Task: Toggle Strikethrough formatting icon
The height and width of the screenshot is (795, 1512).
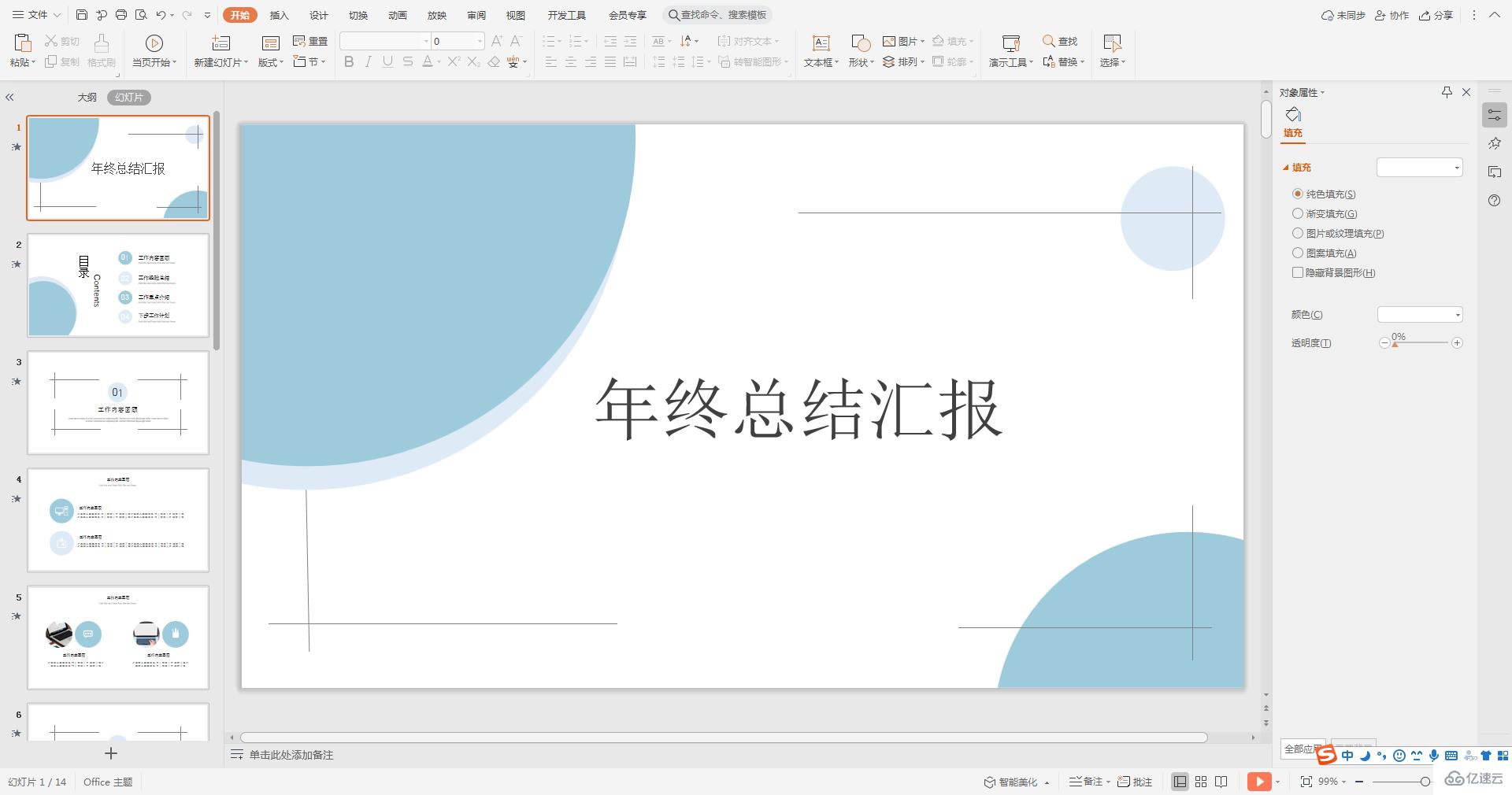Action: pyautogui.click(x=407, y=61)
